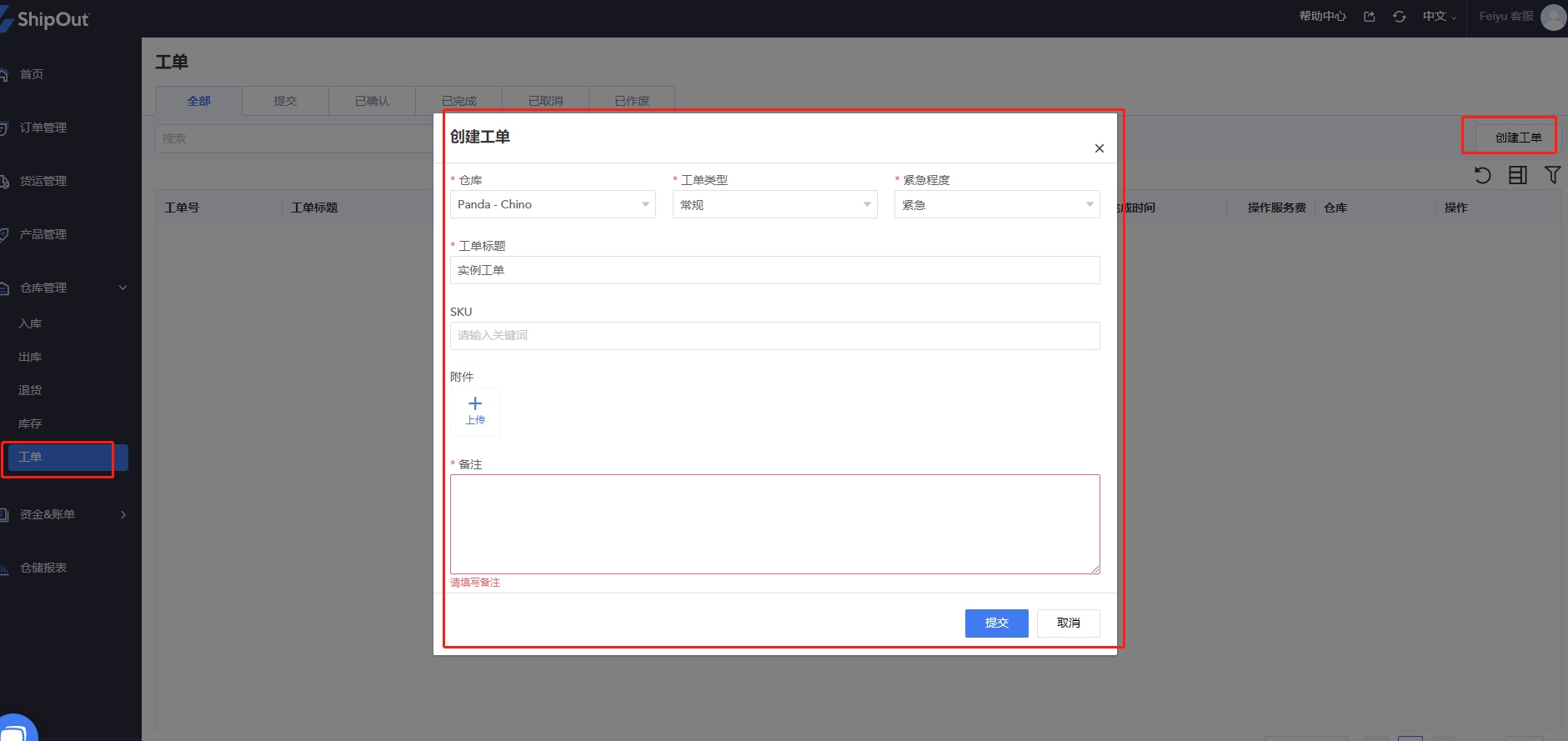This screenshot has width=1568, height=741.
Task: Open the column layout settings icon
Action: 1517,175
